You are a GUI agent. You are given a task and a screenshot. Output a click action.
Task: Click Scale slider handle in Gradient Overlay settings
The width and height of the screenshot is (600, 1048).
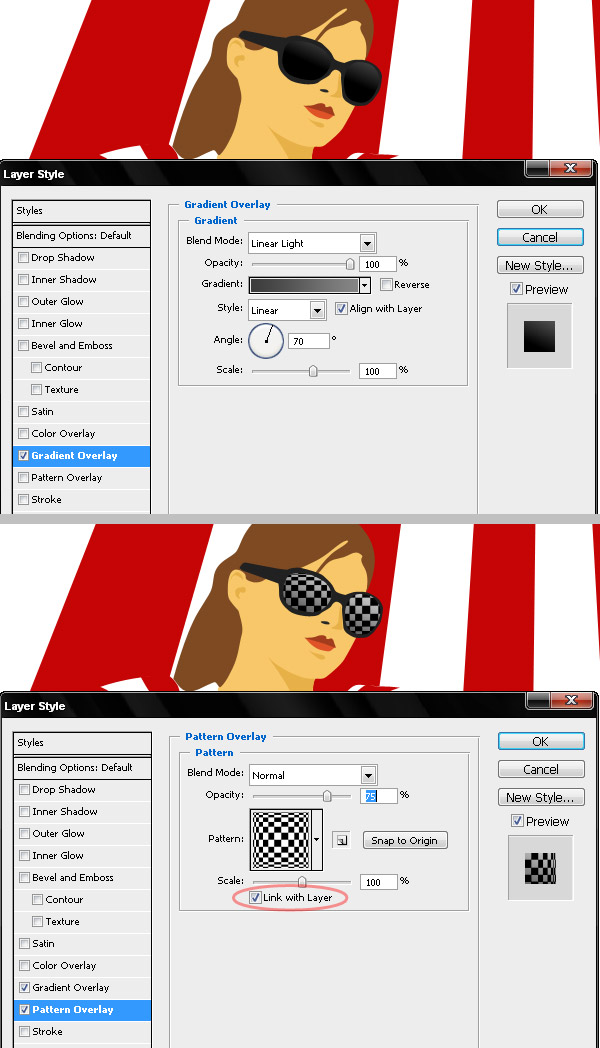(313, 371)
